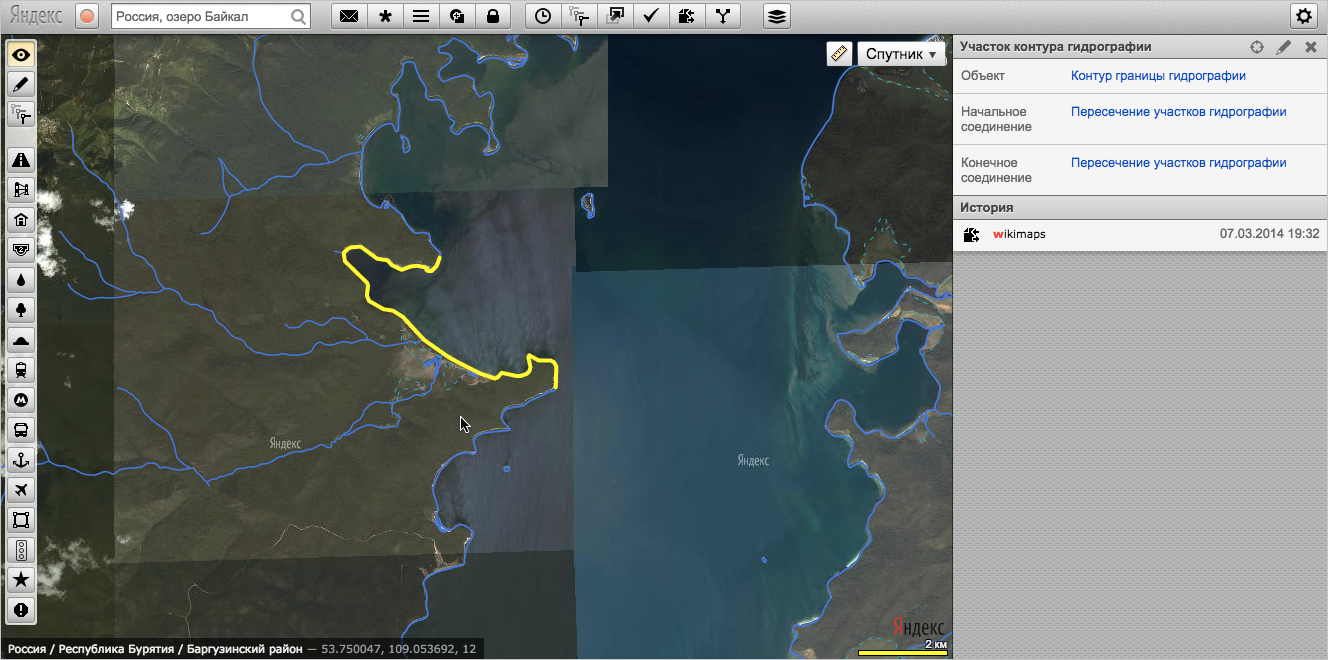1328x660 pixels.
Task: Click the asterisk star toolbar icon
Action: click(385, 16)
